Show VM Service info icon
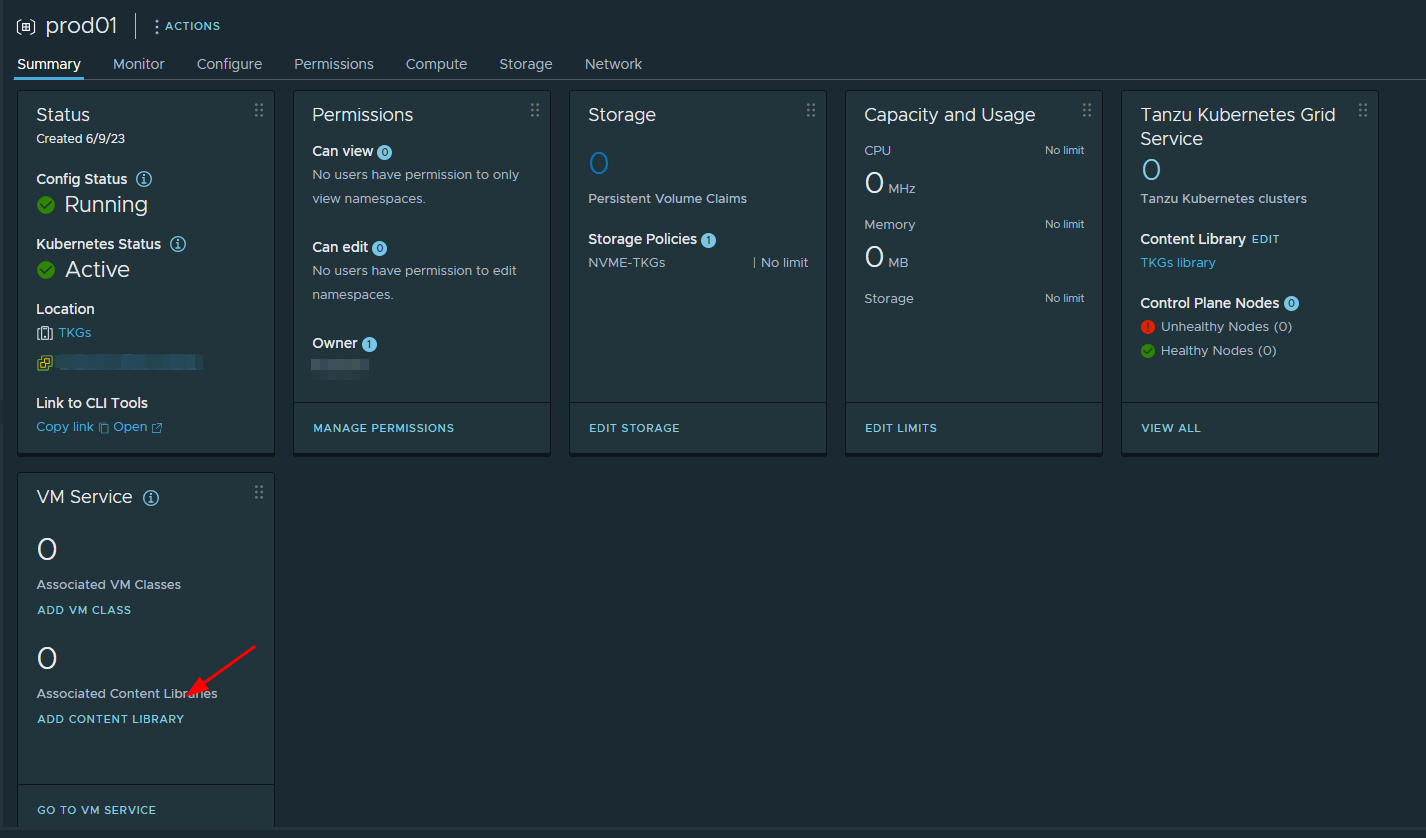 [x=151, y=498]
